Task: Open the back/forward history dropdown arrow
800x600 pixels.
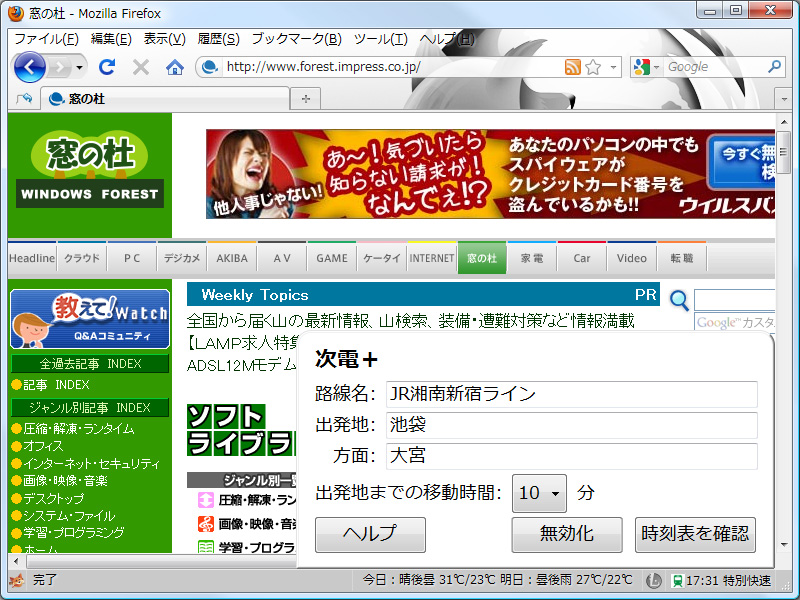Action: [79, 67]
